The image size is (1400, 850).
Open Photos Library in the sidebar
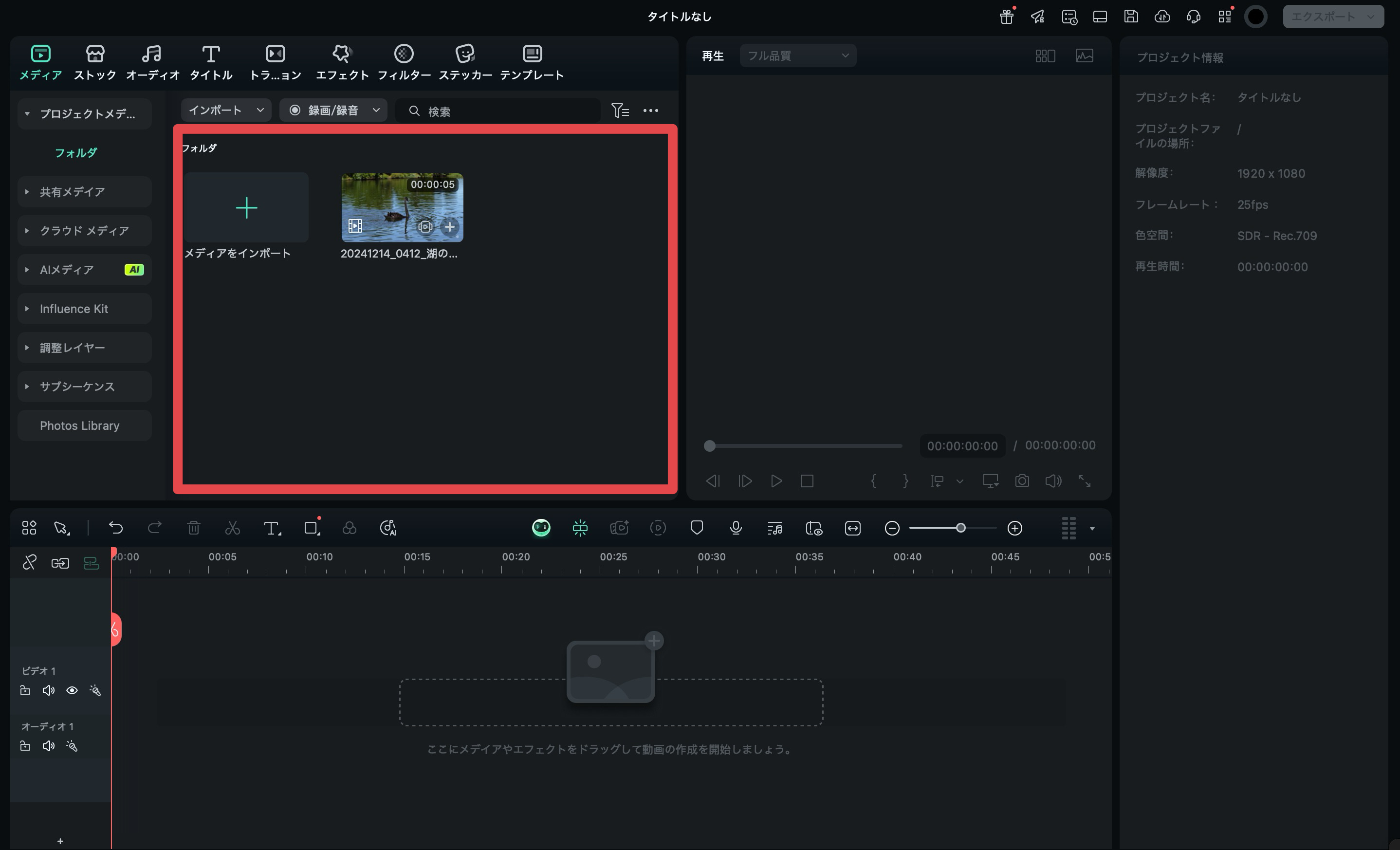pyautogui.click(x=85, y=425)
